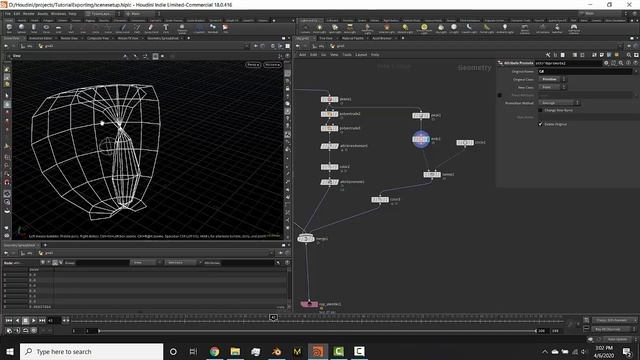
Task: Open the File menu
Action: pos(8,14)
